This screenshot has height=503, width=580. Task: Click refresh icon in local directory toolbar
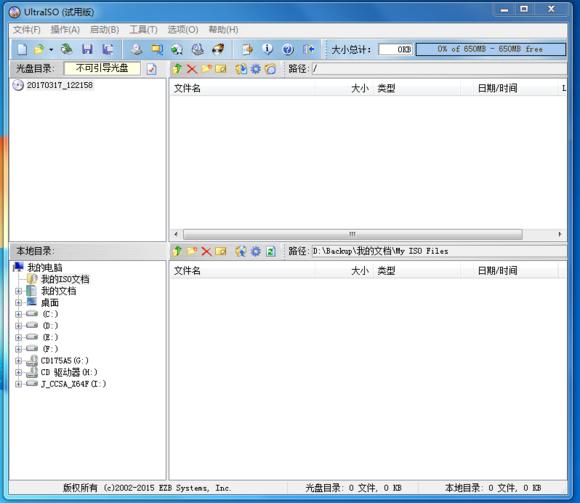270,252
